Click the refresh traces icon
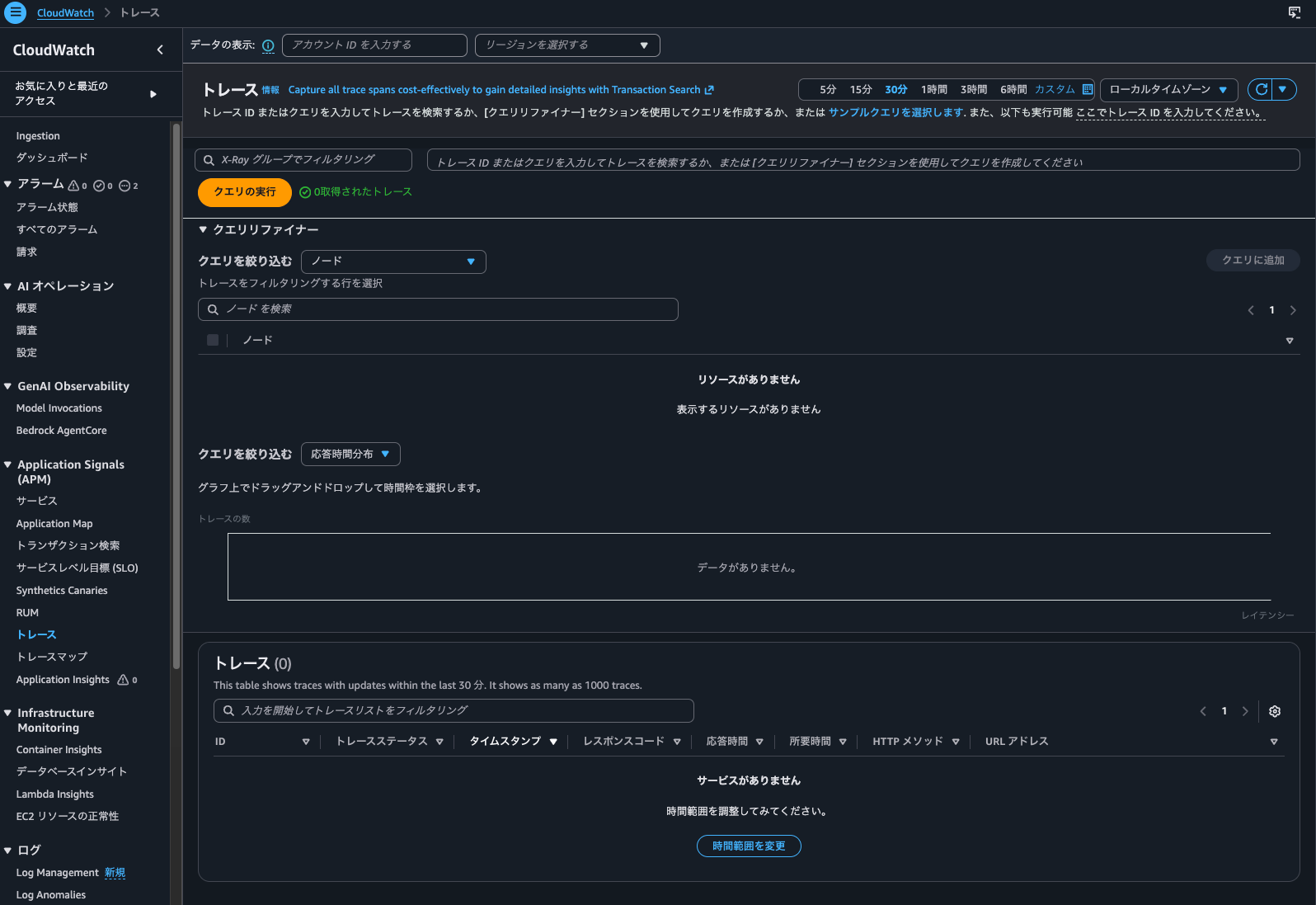The width and height of the screenshot is (1316, 905). (1261, 89)
